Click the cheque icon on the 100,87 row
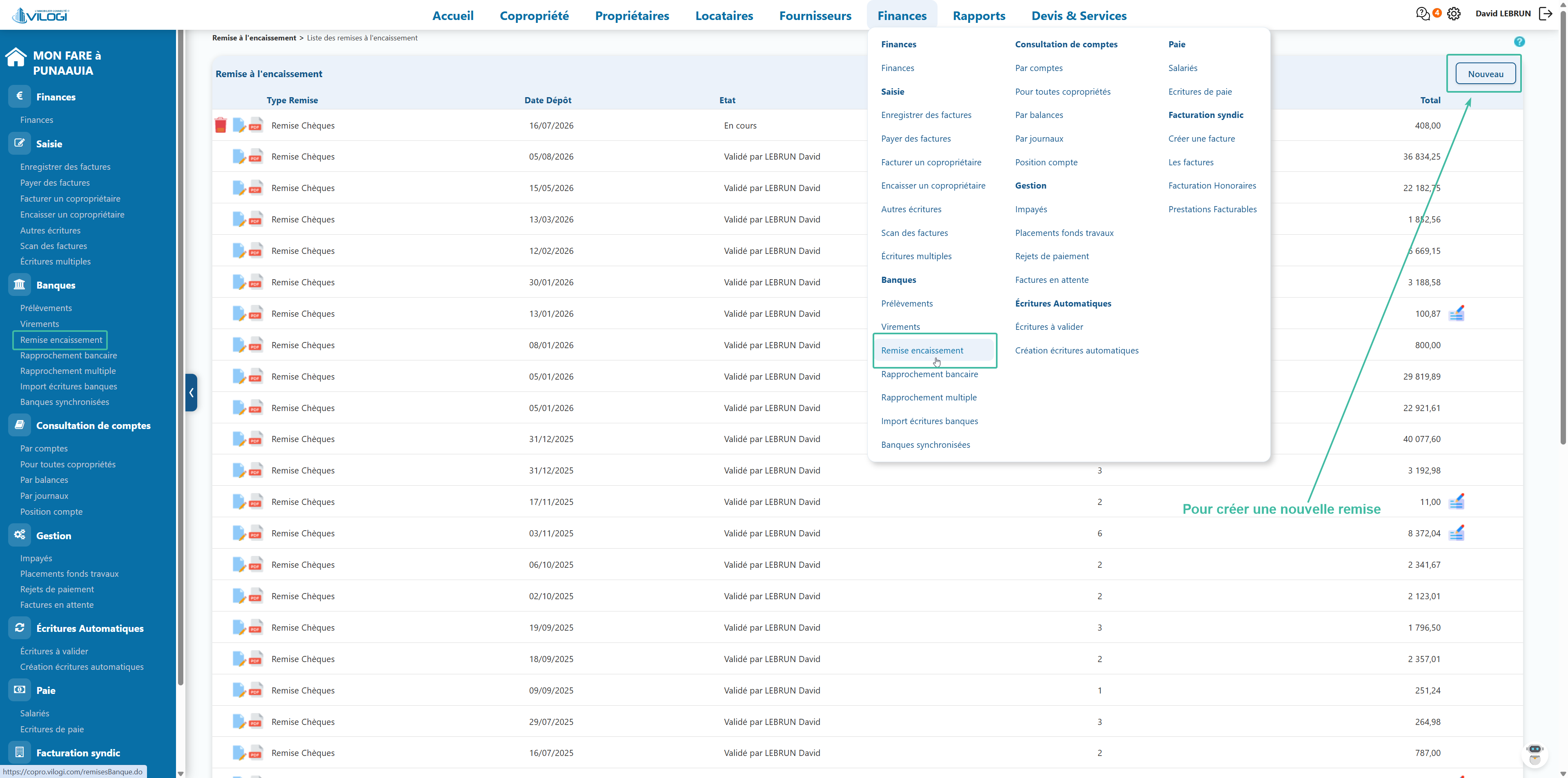Screen dimensions: 1568x778 pyautogui.click(x=1457, y=313)
